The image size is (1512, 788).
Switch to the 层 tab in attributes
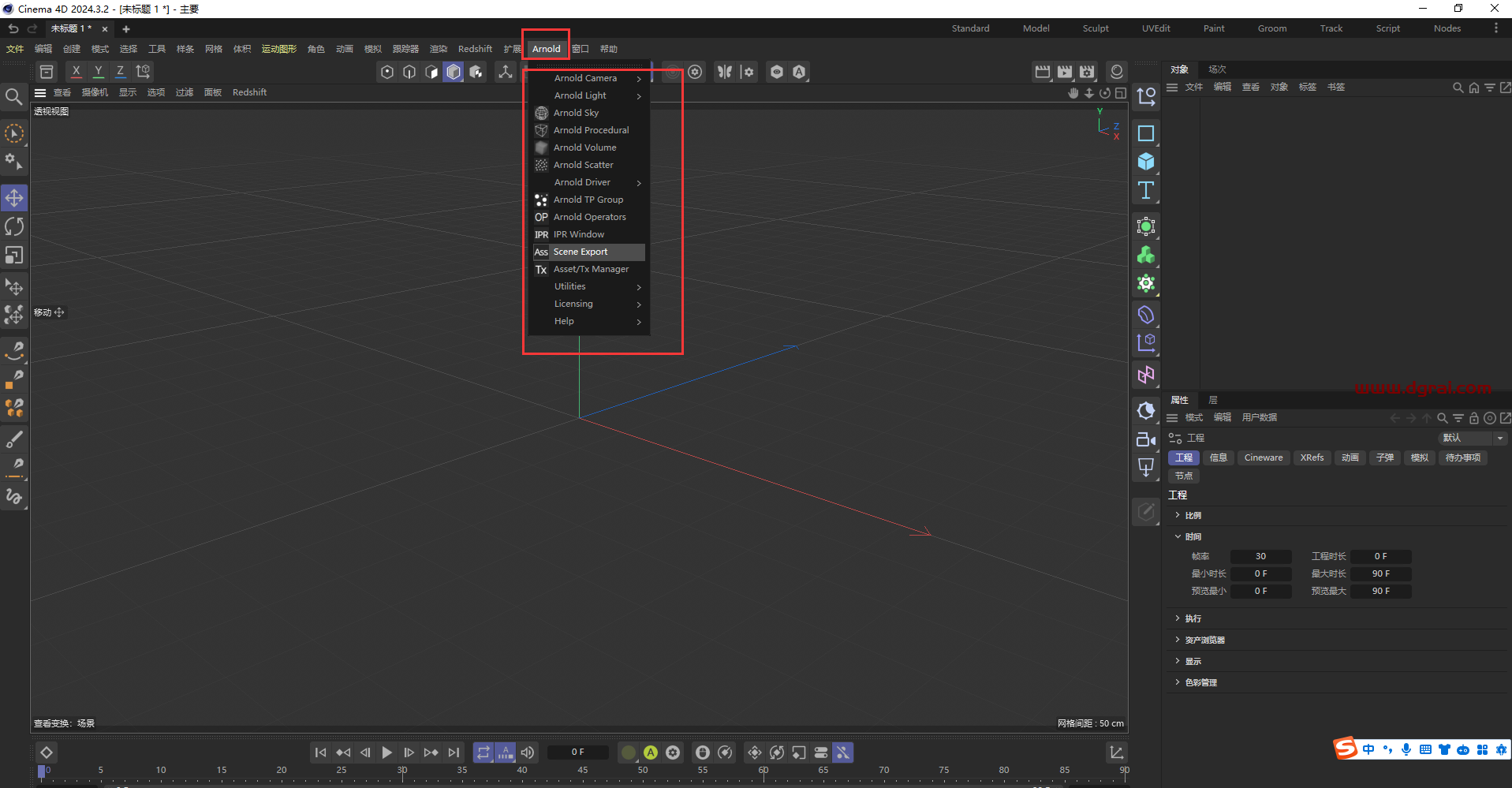(x=1213, y=400)
